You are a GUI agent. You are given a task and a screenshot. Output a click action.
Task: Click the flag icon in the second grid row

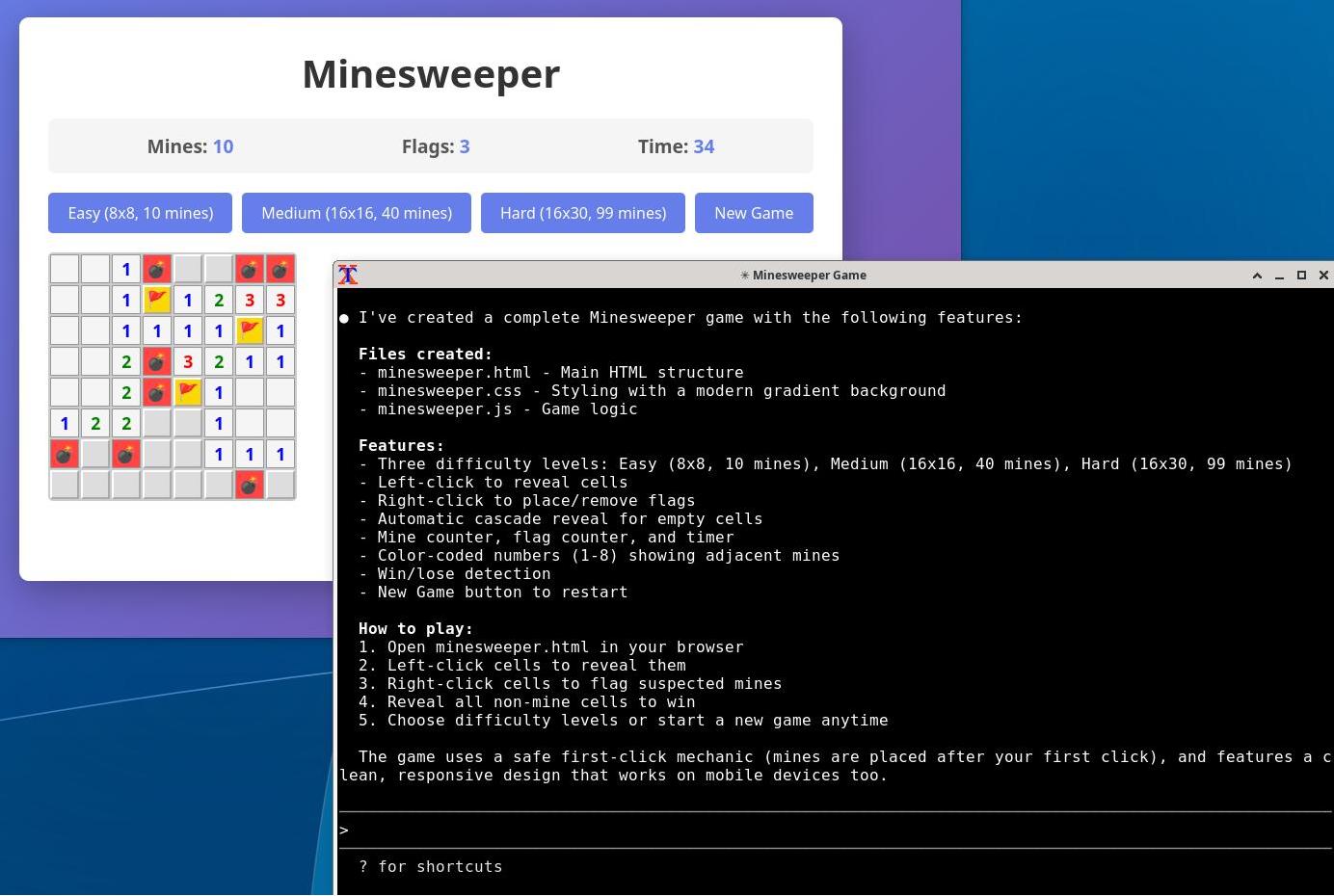[x=157, y=300]
